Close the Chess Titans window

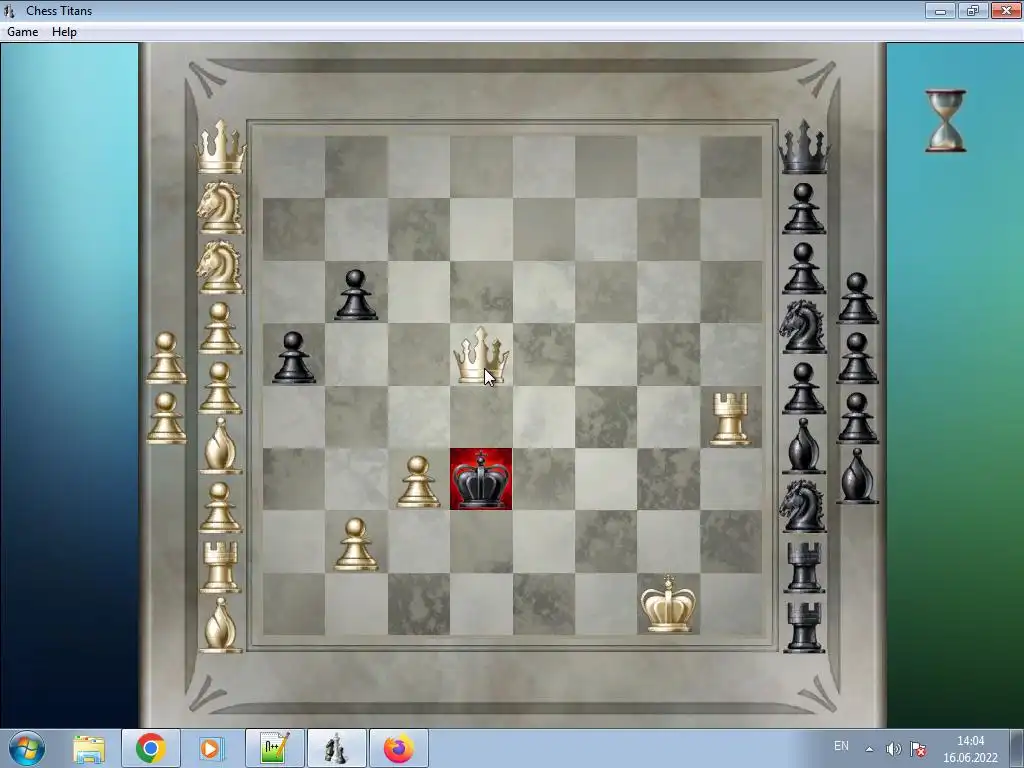point(1006,10)
